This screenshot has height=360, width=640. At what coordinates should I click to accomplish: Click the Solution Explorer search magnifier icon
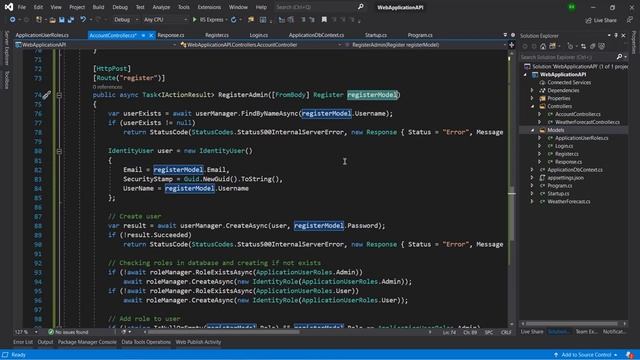[x=619, y=57]
